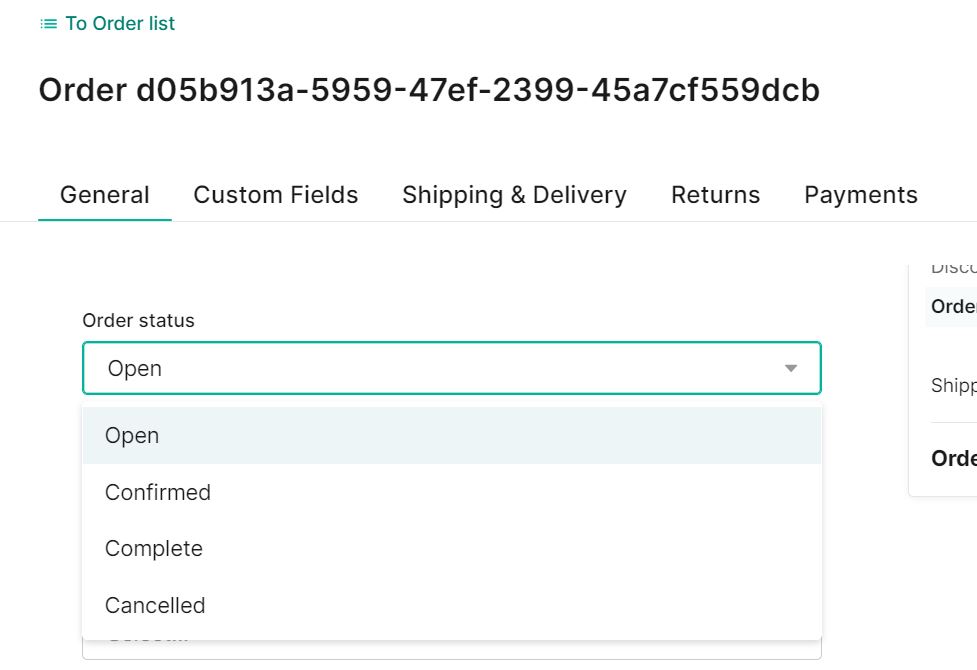Click the Order status select field
The image size is (977, 670).
452,368
